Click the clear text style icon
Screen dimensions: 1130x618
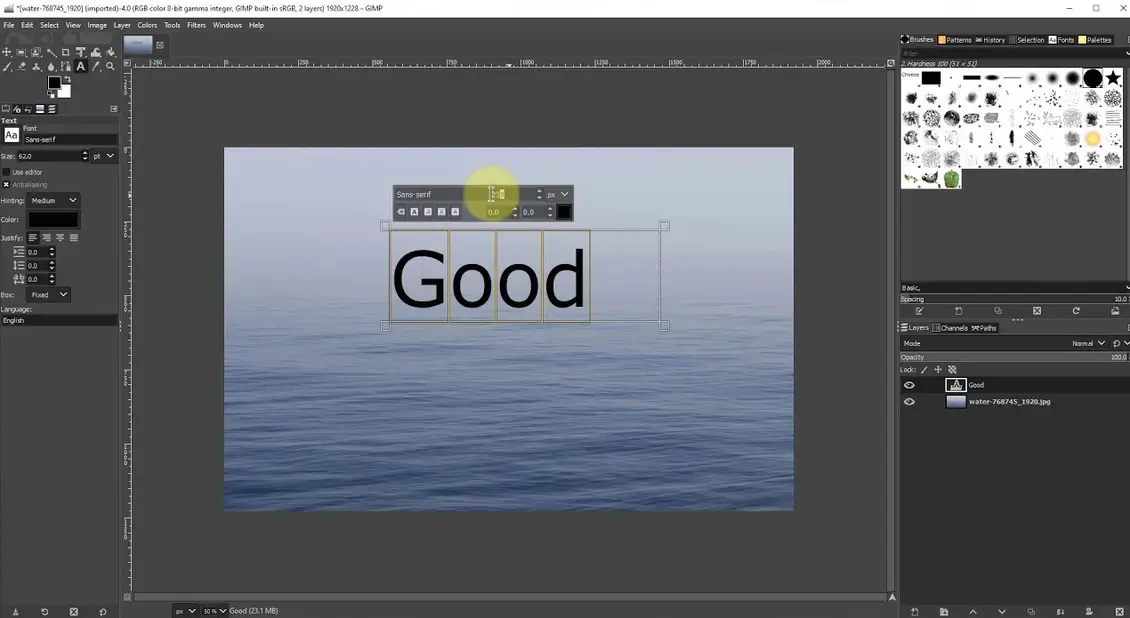(x=401, y=212)
